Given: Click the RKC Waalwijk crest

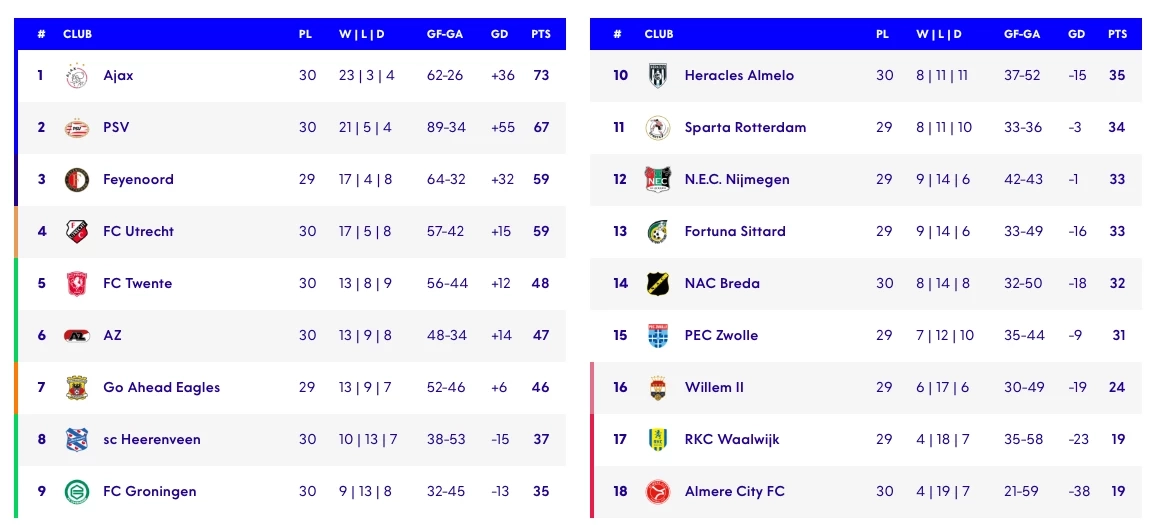Looking at the screenshot, I should (x=657, y=440).
